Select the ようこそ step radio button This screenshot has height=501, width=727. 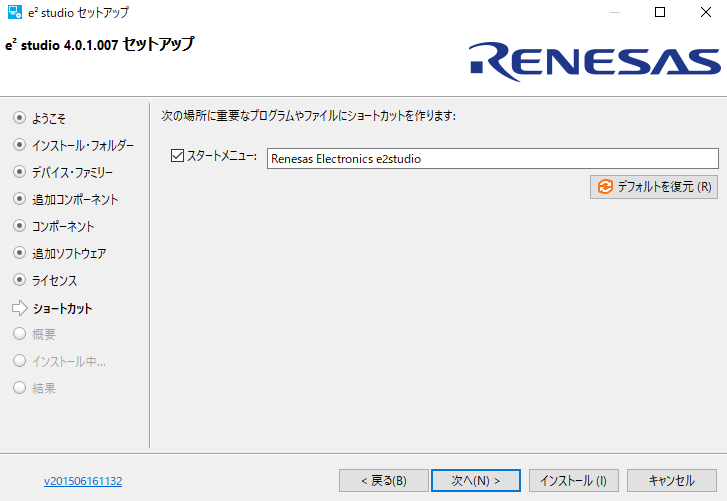point(19,118)
